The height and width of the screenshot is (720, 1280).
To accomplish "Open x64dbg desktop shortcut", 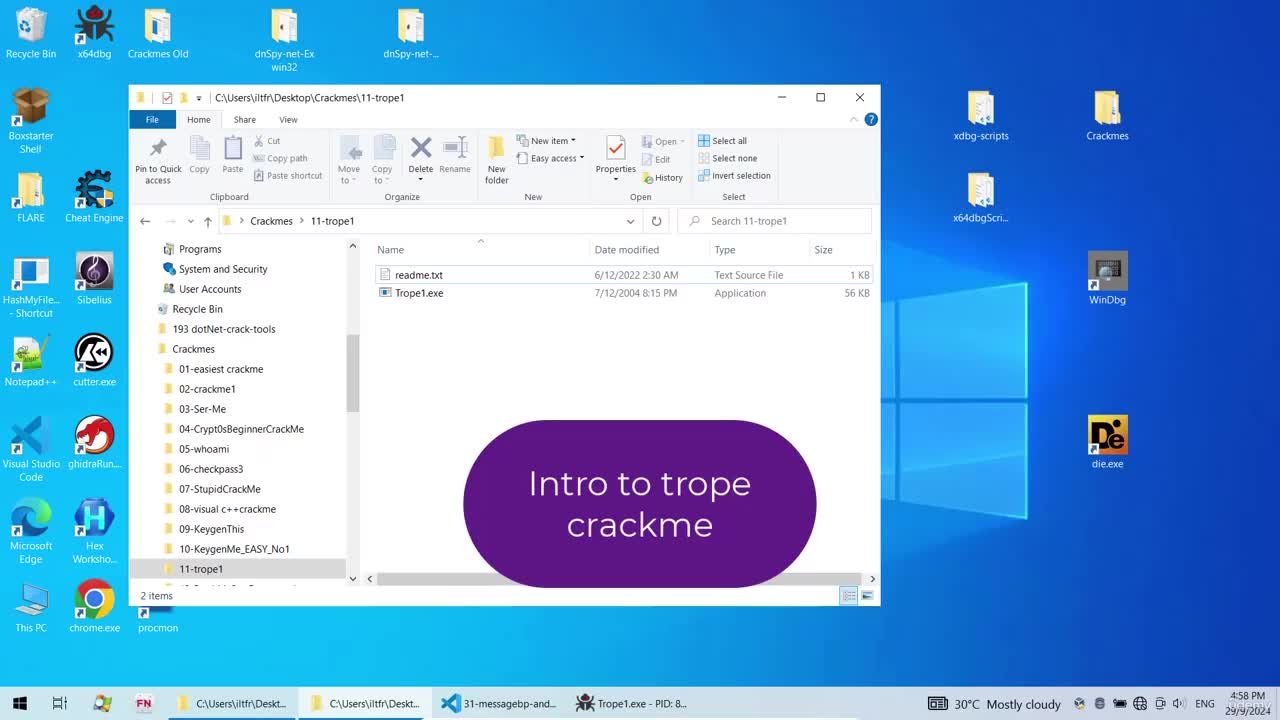I will point(94,33).
